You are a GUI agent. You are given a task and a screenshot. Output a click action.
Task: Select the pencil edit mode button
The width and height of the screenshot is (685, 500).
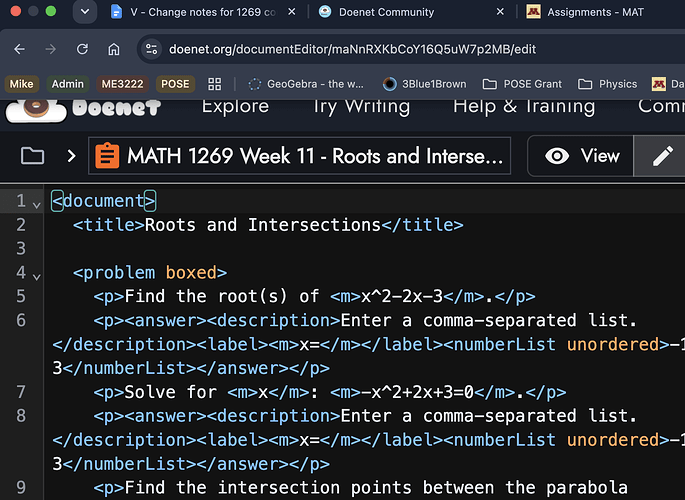click(x=662, y=156)
